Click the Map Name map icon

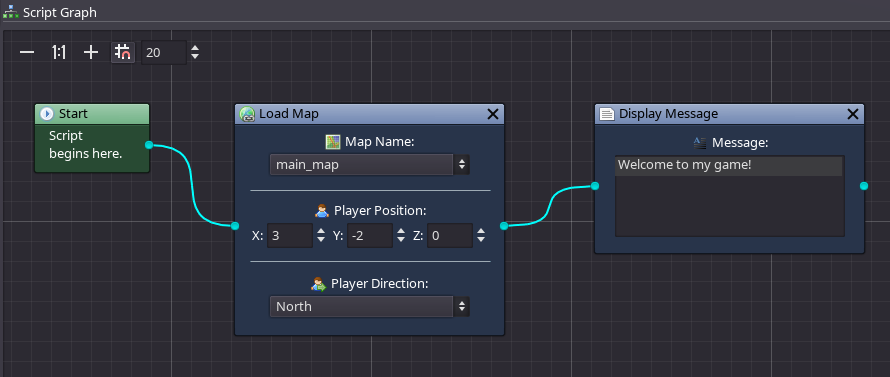[x=333, y=142]
